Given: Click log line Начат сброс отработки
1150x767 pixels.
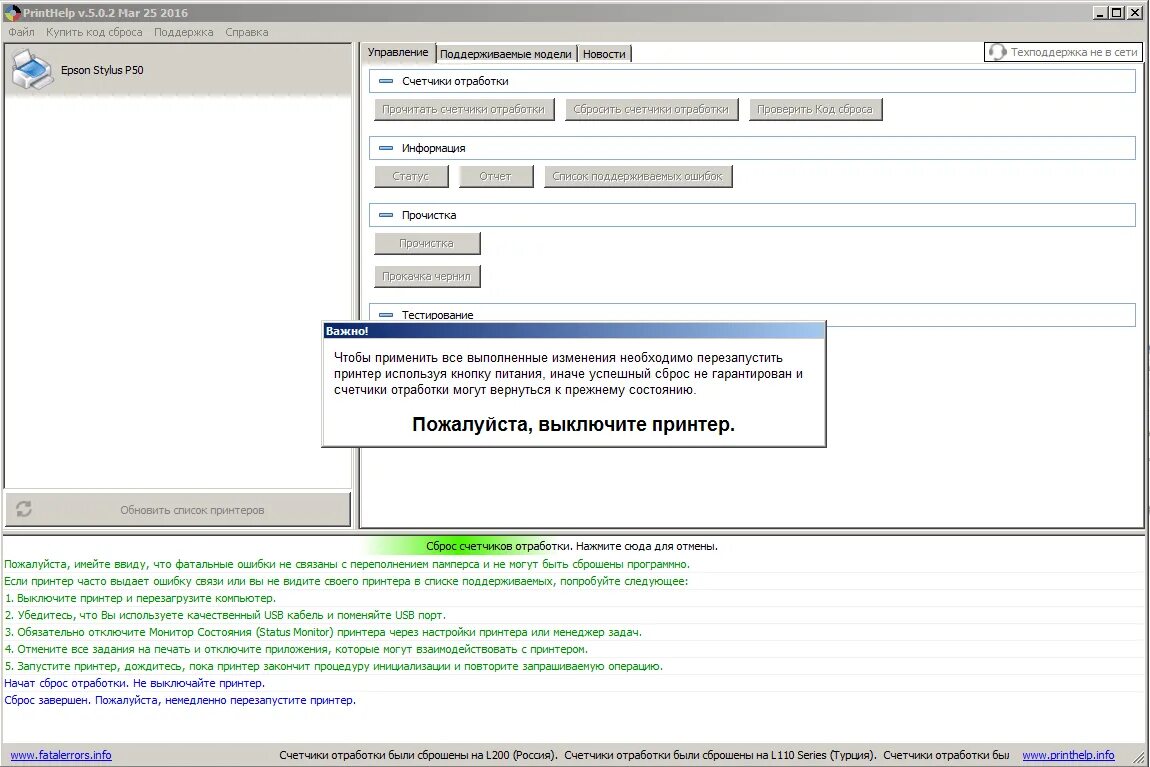Looking at the screenshot, I should pos(134,683).
